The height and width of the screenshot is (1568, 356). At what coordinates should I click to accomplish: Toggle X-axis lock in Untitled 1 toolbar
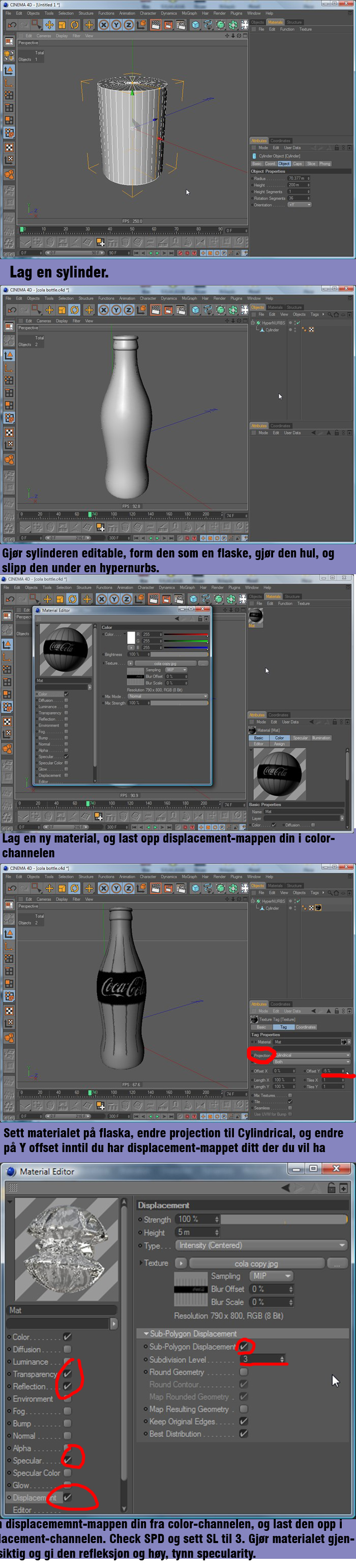click(103, 25)
